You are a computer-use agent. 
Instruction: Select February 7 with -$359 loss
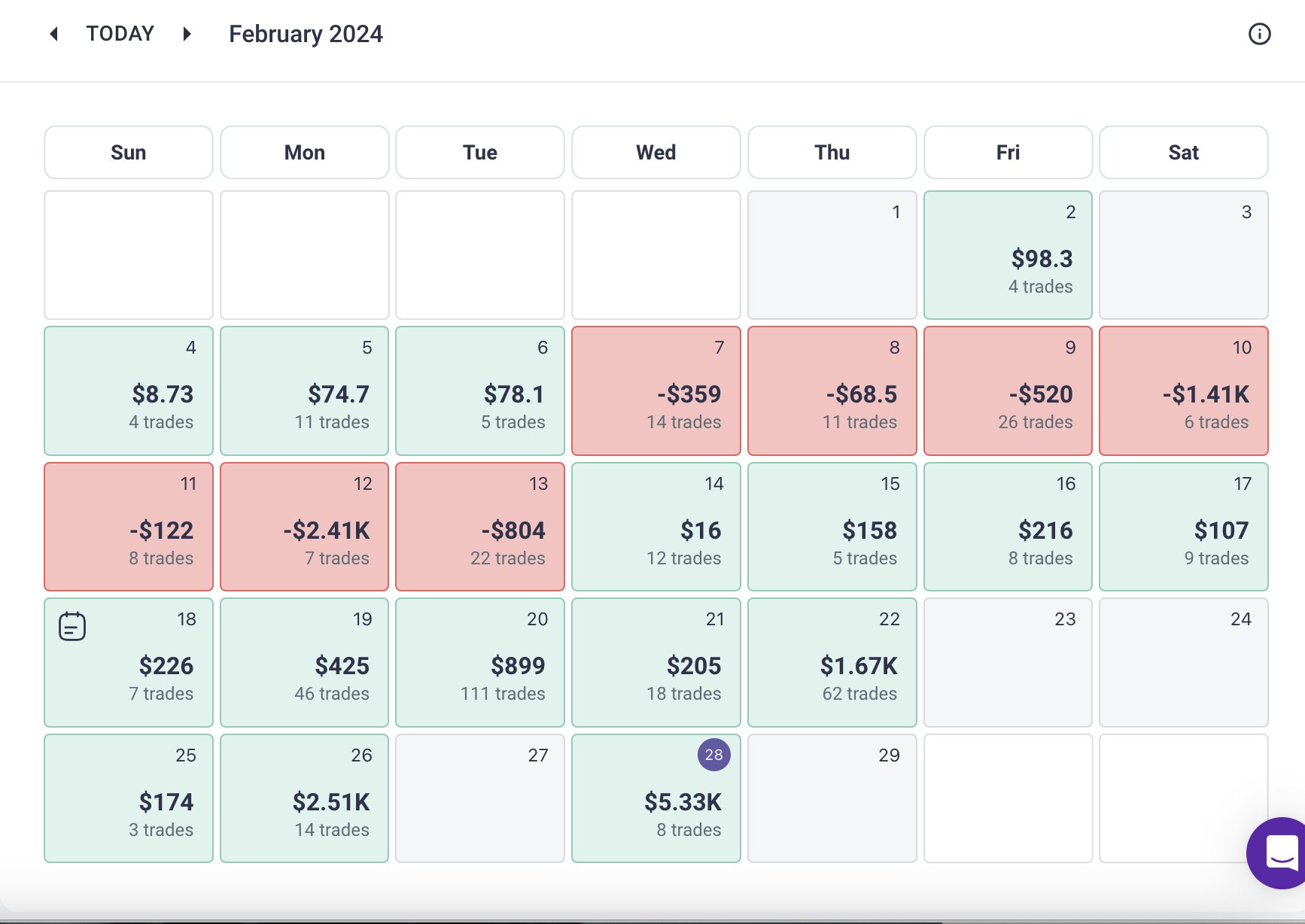tap(656, 391)
